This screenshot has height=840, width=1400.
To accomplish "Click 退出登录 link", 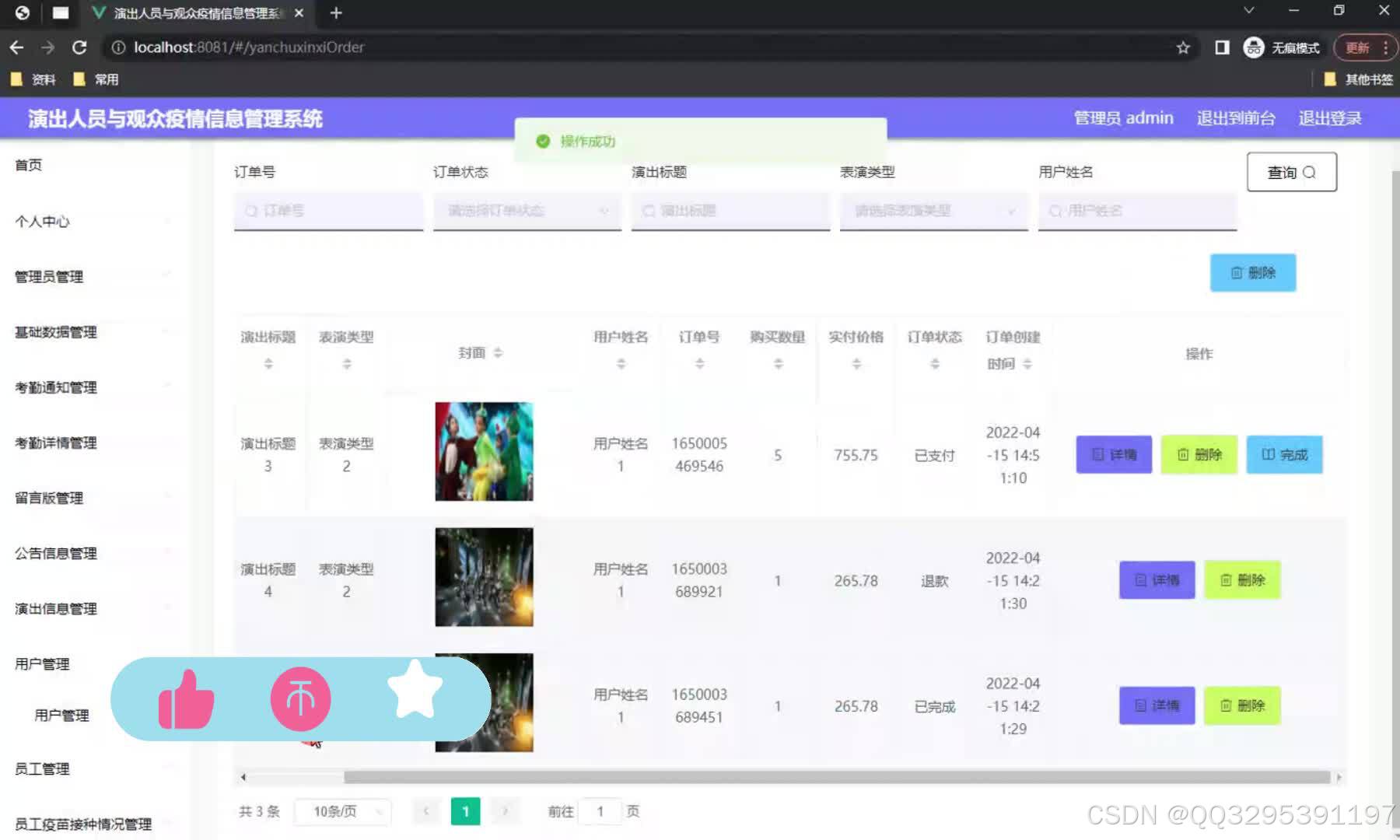I will click(1330, 118).
